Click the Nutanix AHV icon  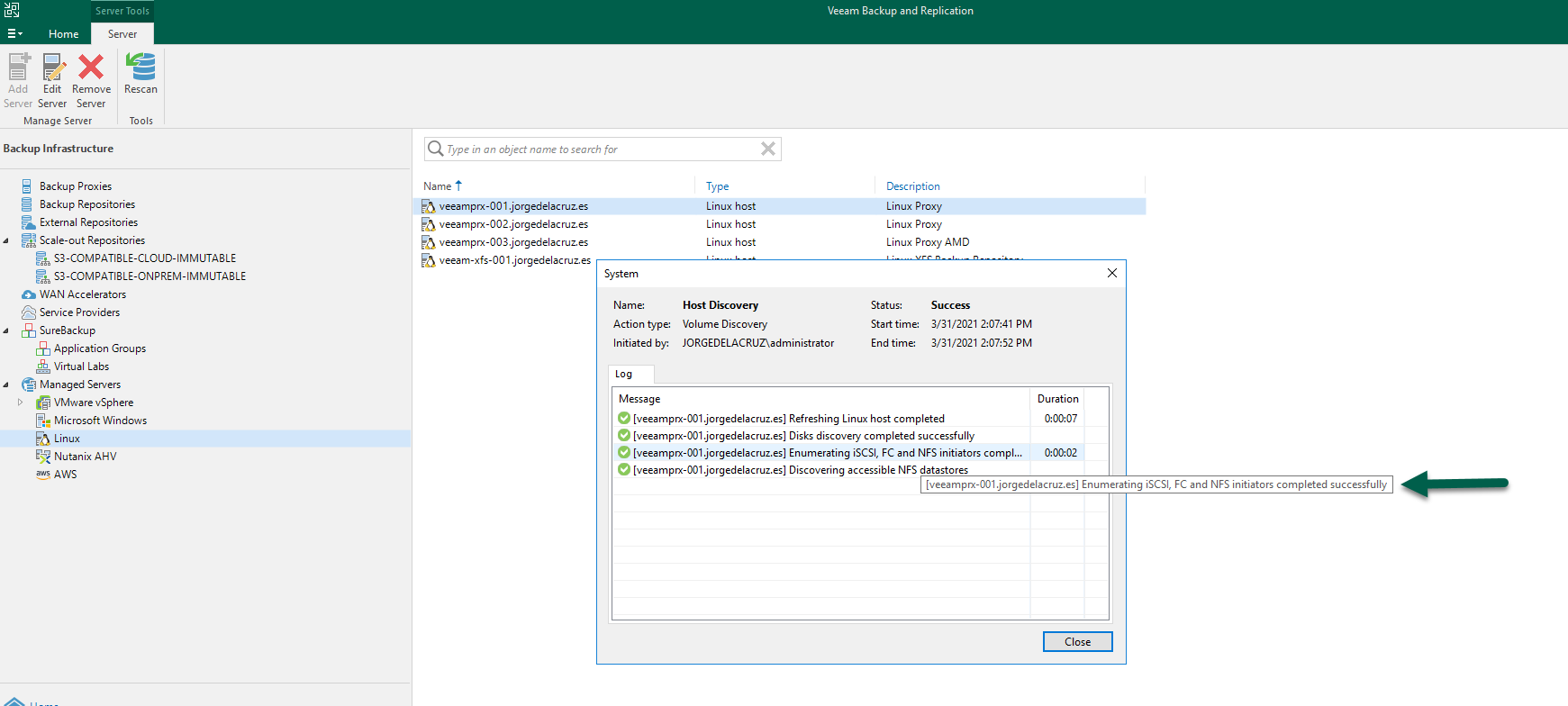[42, 457]
